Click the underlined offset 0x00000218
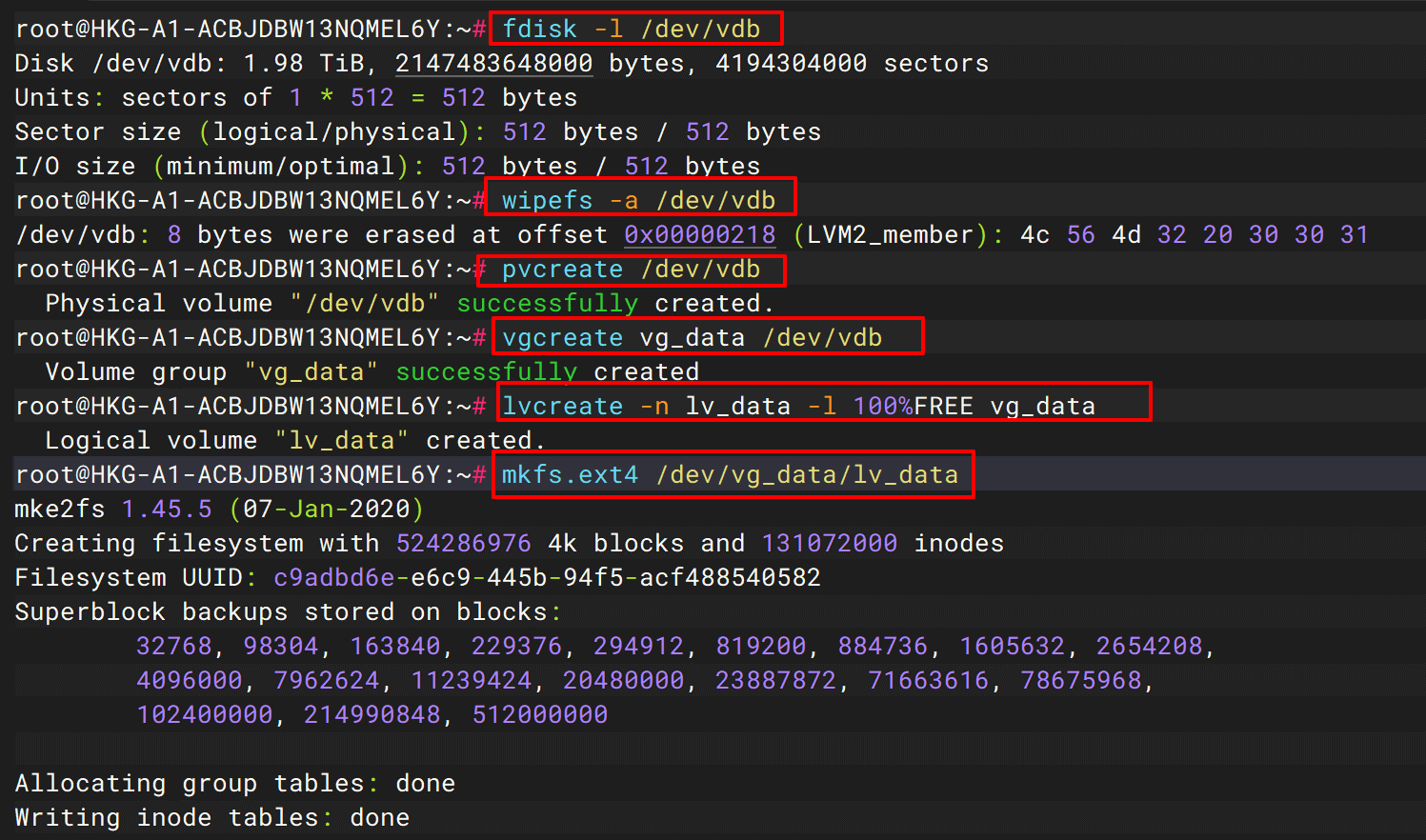Image resolution: width=1426 pixels, height=840 pixels. tap(699, 235)
